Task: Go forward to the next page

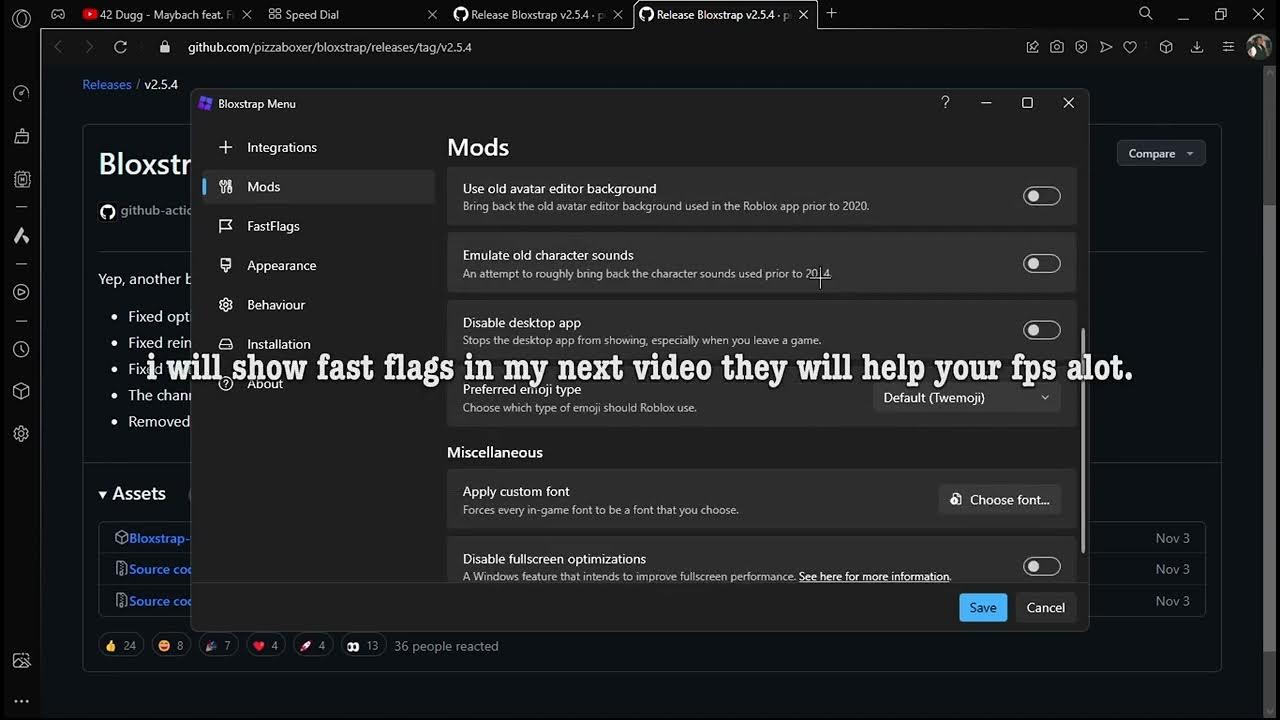Action: tap(89, 47)
